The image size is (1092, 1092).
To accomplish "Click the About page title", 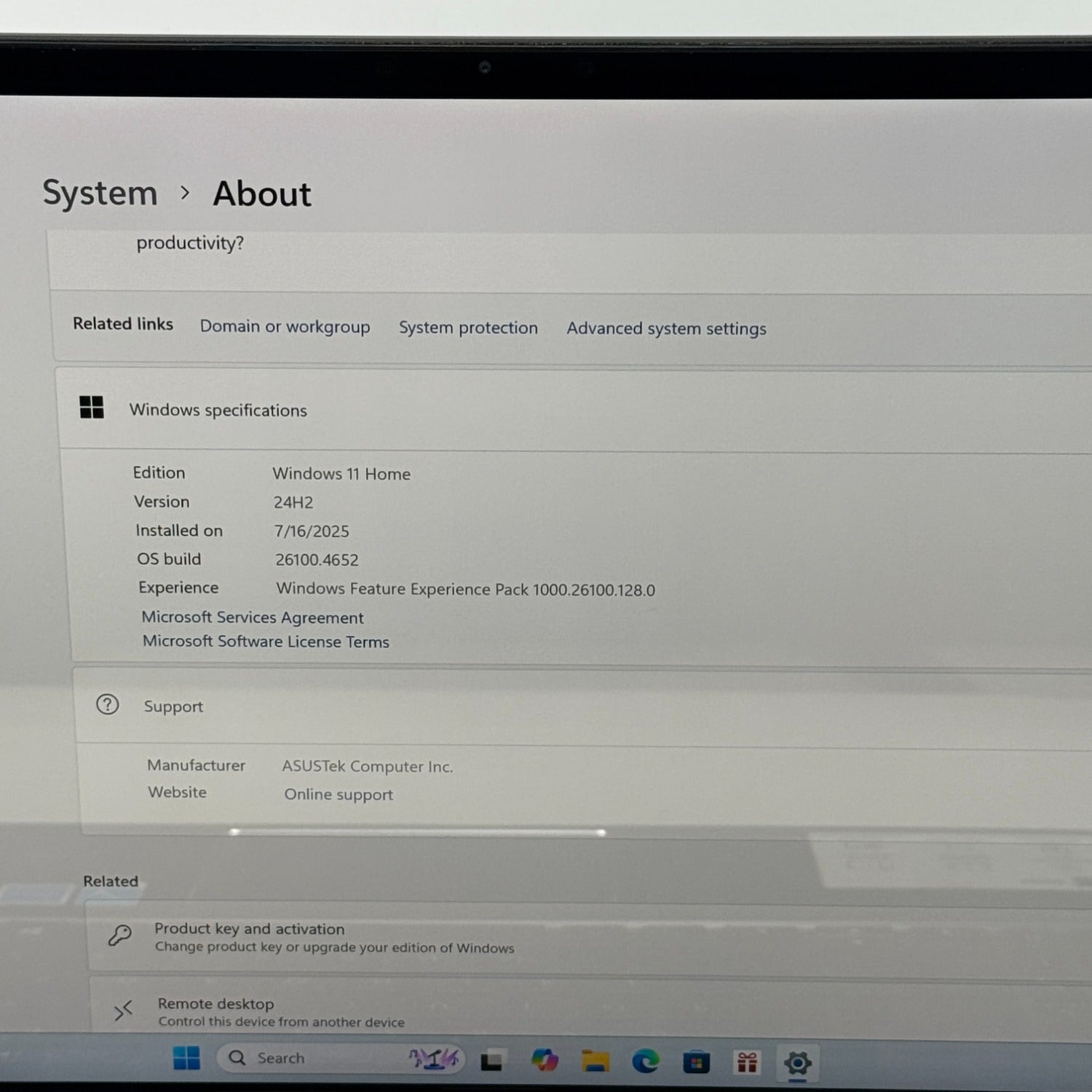I will (x=262, y=194).
